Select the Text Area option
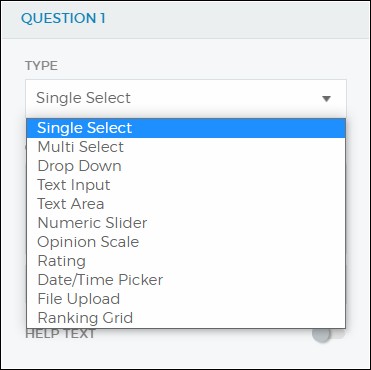The width and height of the screenshot is (371, 370). (x=186, y=204)
